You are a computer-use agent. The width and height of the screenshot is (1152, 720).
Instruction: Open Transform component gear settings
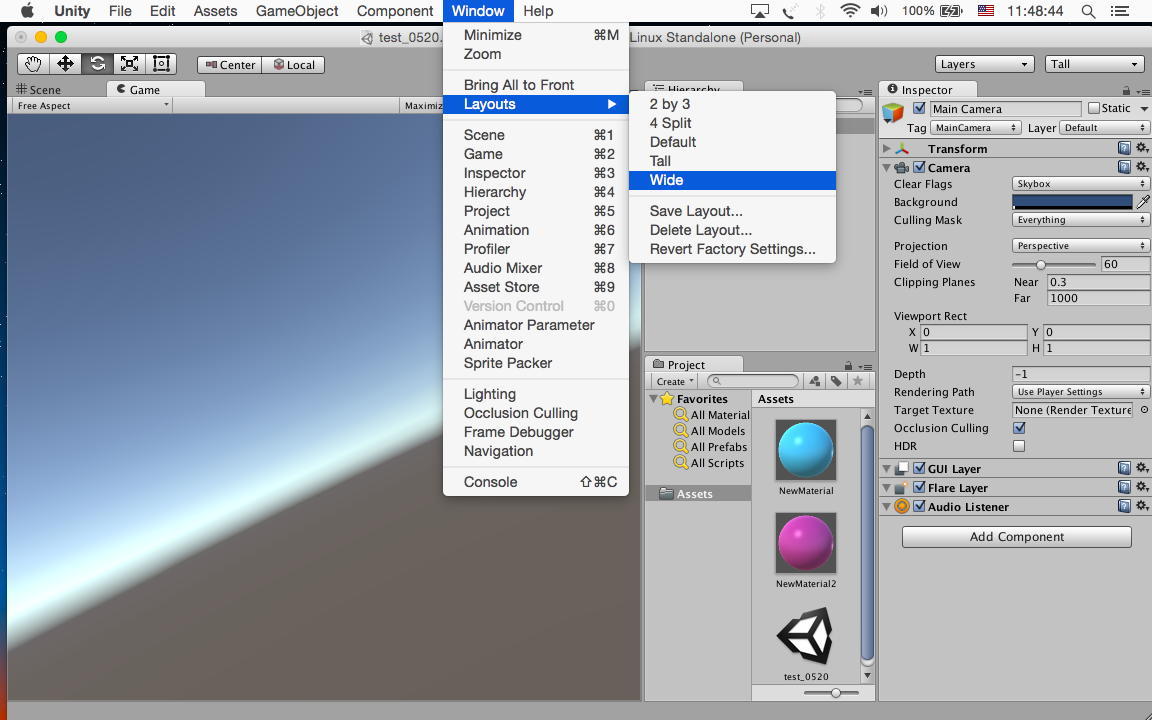1142,148
